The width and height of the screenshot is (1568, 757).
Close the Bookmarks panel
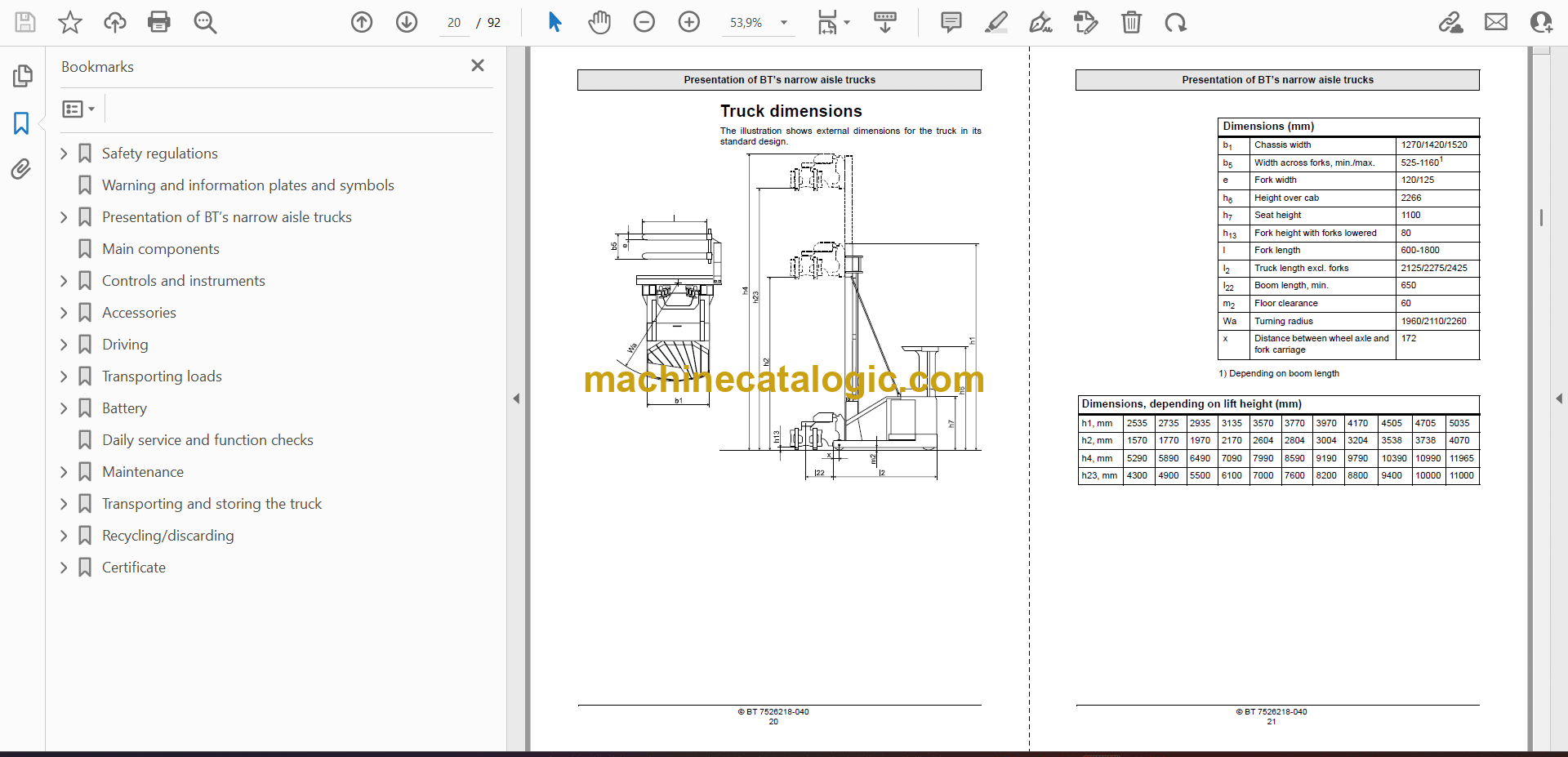pos(478,65)
